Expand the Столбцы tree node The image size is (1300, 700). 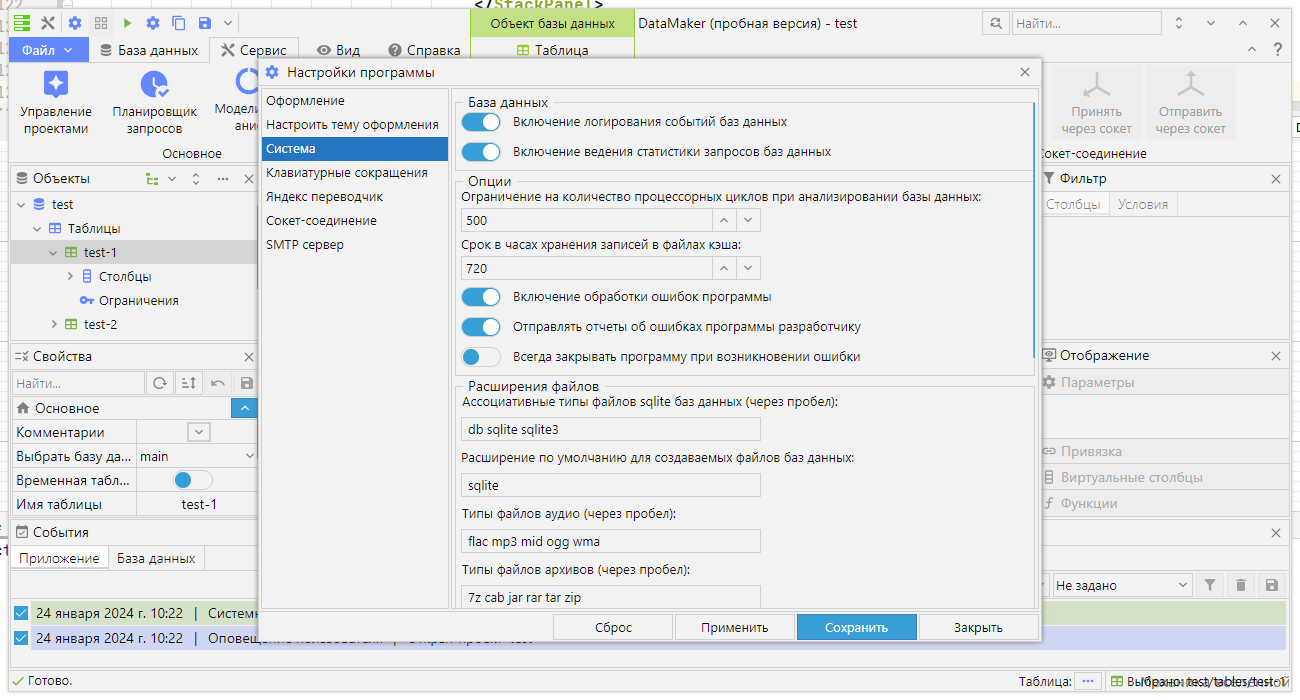(70, 276)
